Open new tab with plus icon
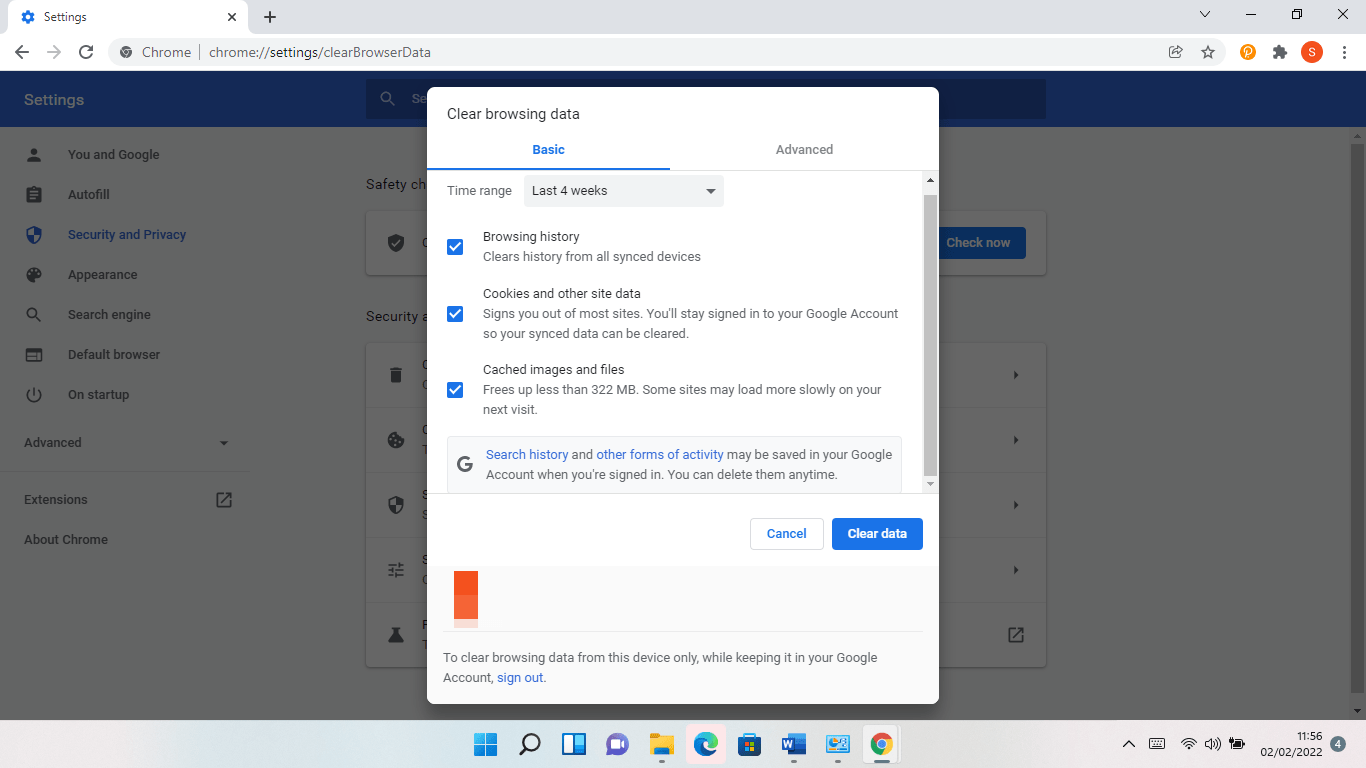This screenshot has width=1366, height=768. (270, 17)
